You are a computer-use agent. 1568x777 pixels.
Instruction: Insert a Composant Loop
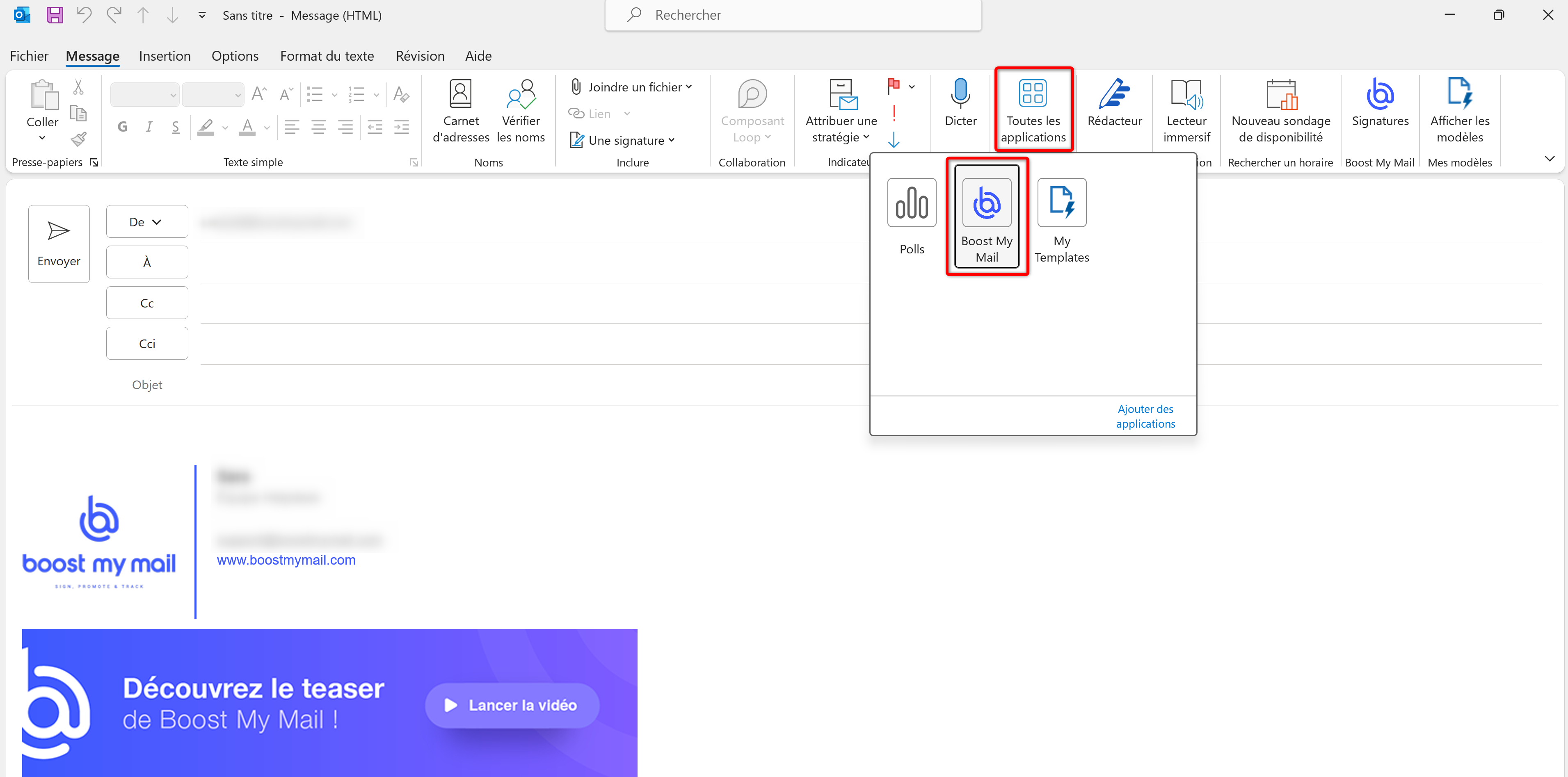752,109
